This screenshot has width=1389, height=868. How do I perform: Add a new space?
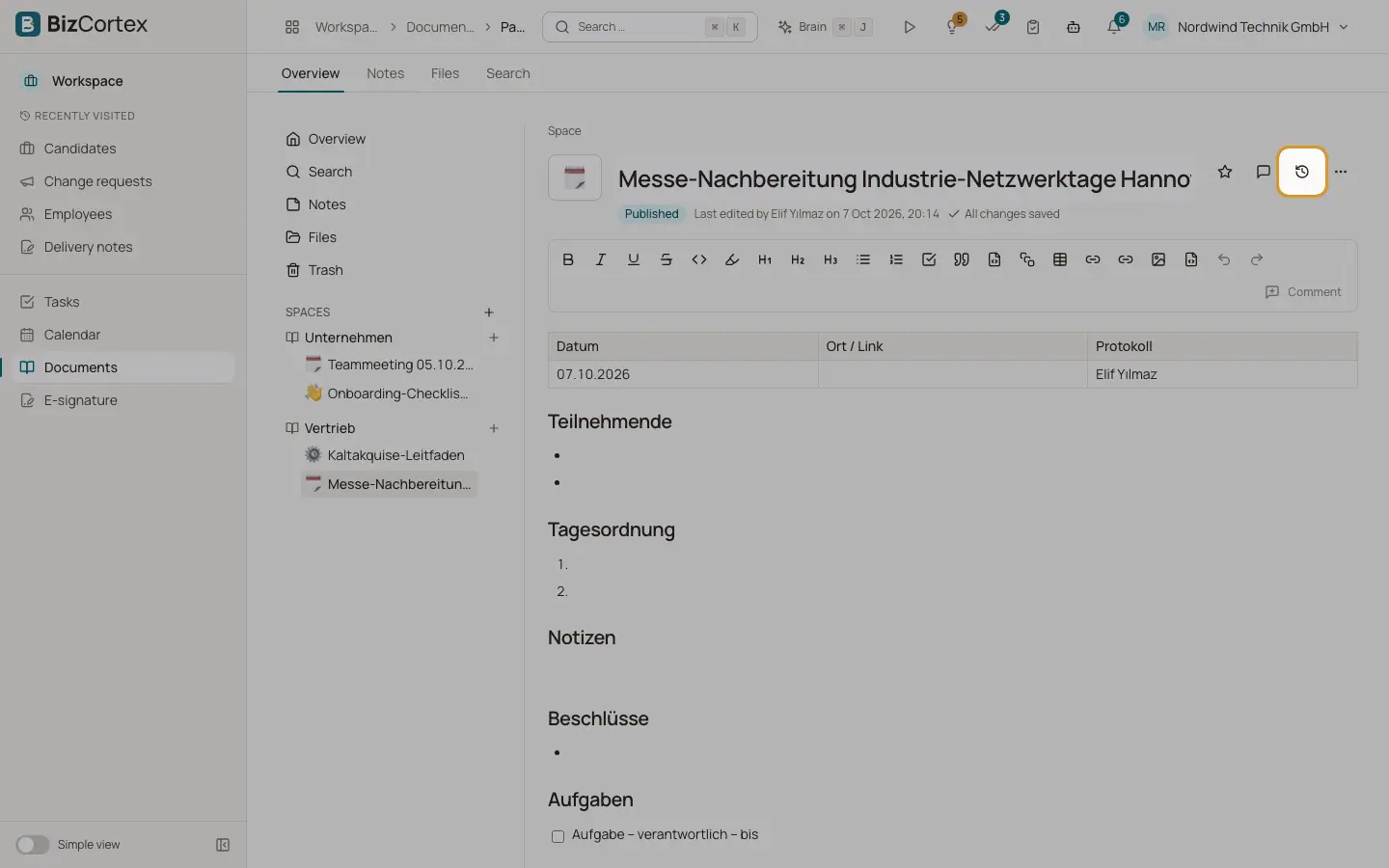(x=489, y=312)
